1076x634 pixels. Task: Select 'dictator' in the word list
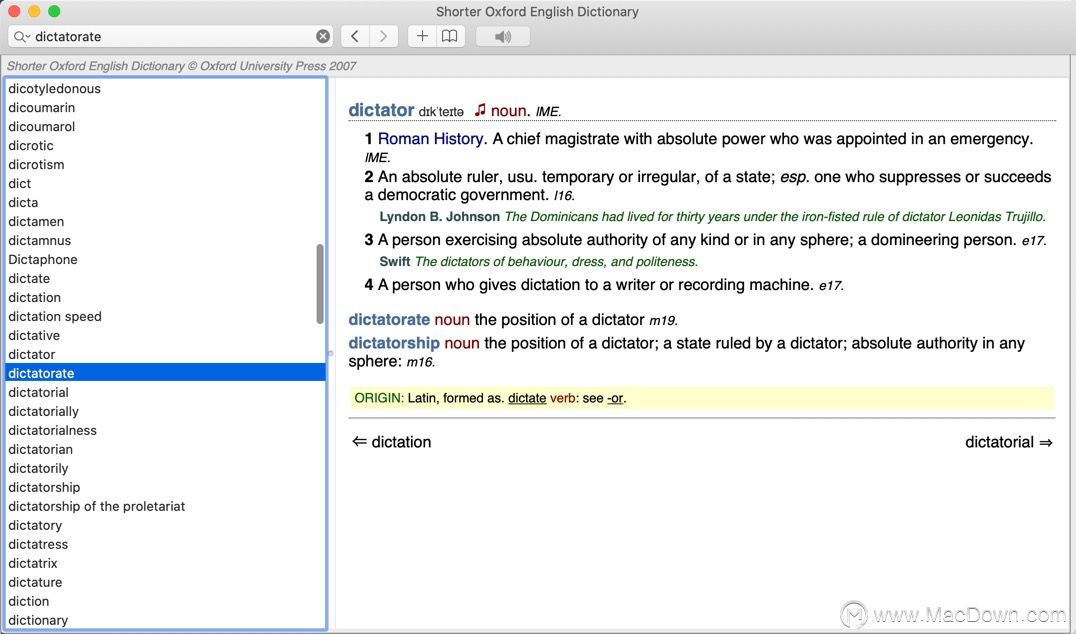click(x=165, y=355)
